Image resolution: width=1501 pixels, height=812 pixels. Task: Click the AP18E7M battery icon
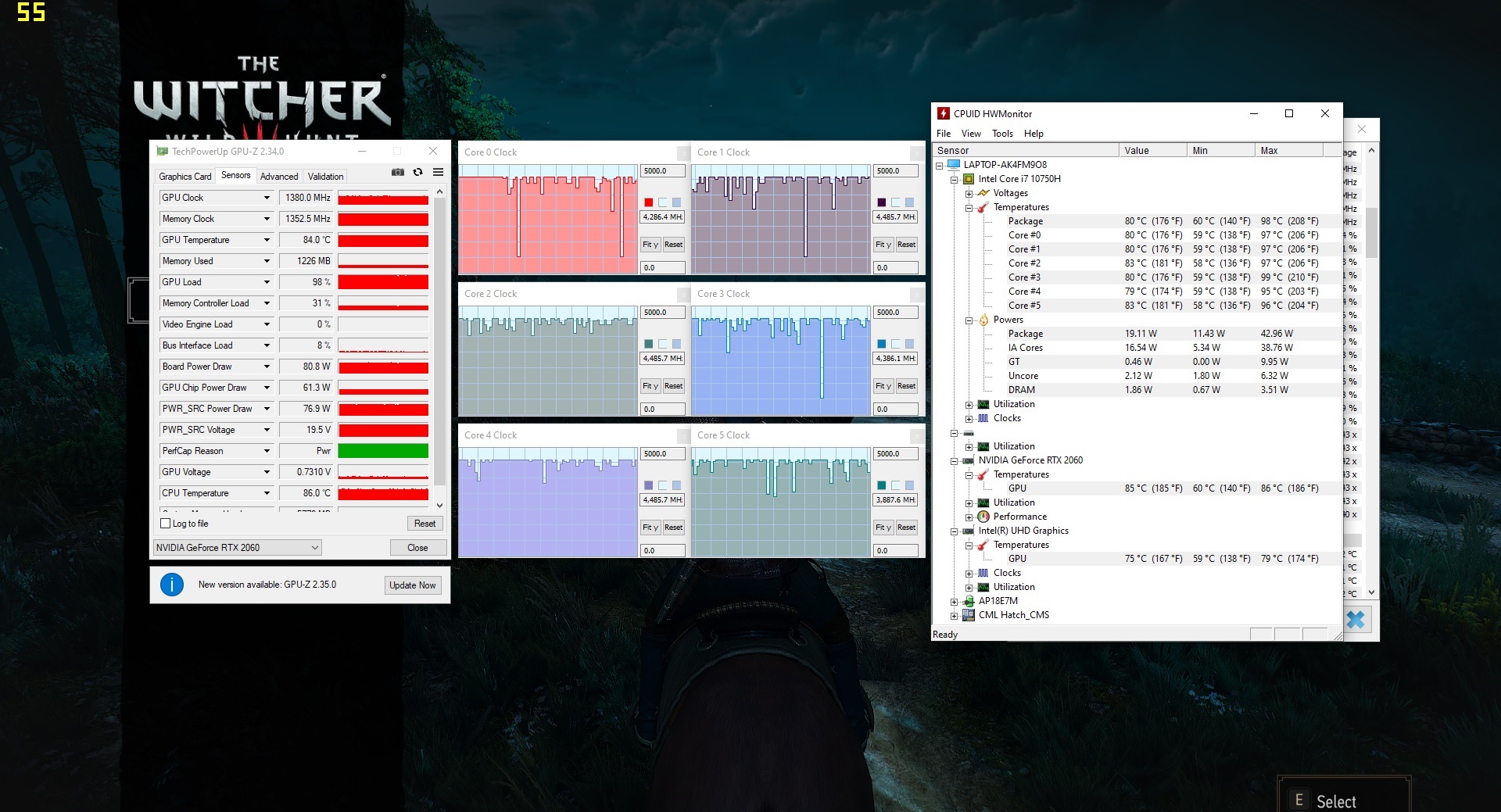click(x=969, y=601)
